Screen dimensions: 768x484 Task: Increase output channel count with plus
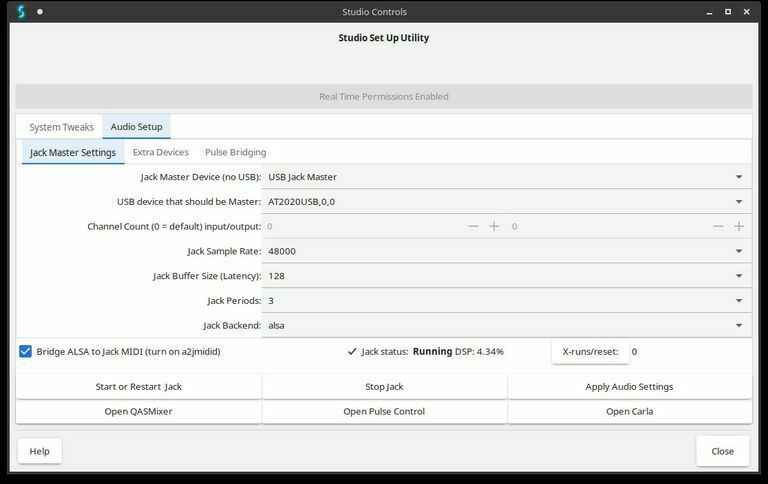(739, 226)
